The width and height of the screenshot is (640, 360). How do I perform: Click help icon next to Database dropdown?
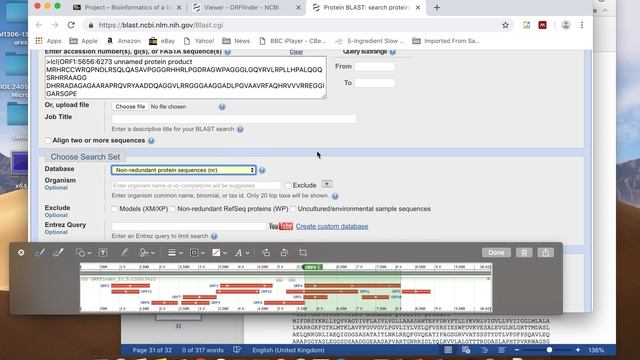262,170
